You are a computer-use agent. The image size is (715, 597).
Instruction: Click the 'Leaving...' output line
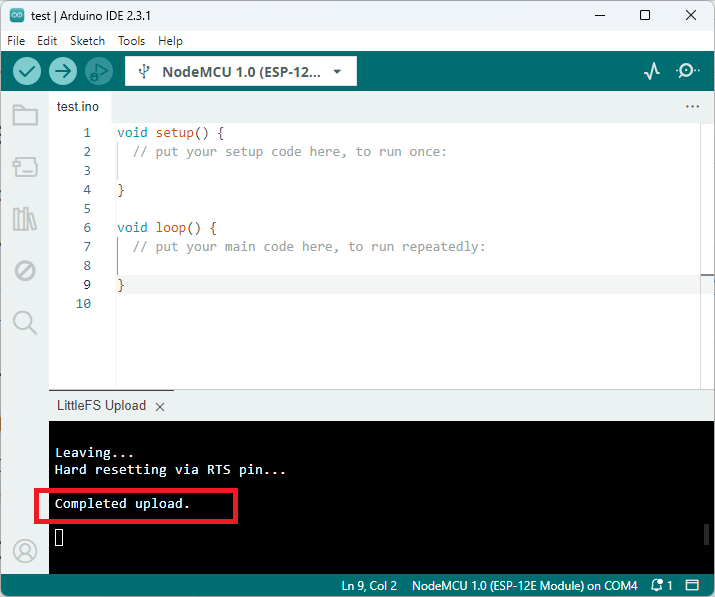(94, 453)
